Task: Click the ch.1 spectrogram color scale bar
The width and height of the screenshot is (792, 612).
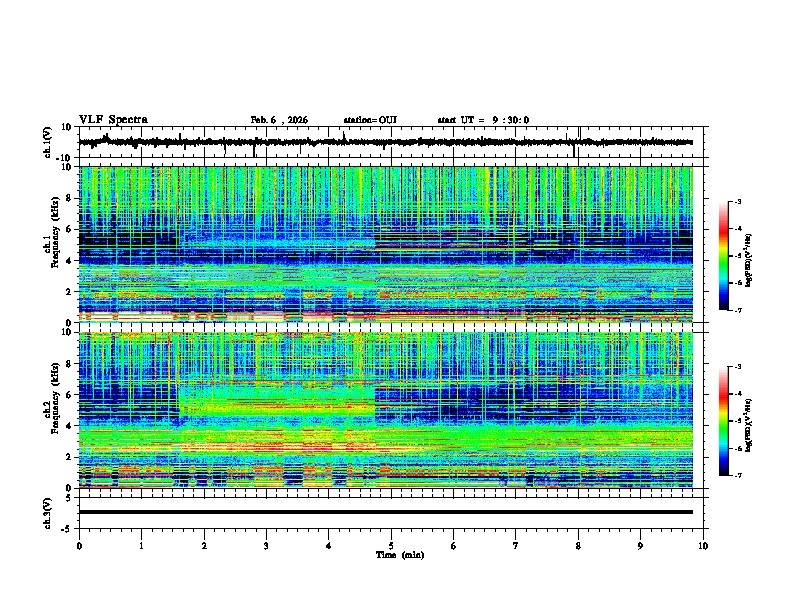Action: [x=724, y=256]
